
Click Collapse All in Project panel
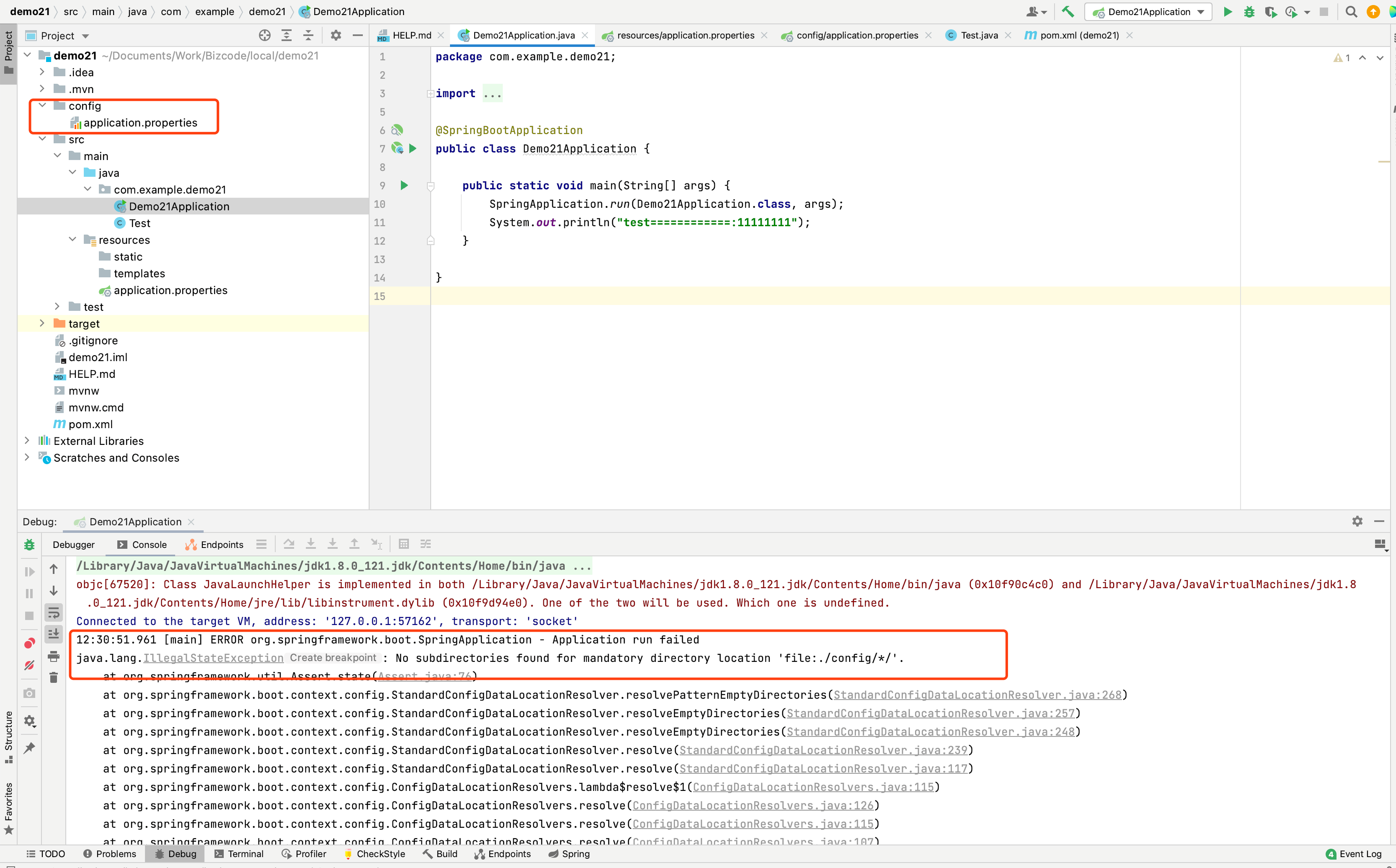pos(308,36)
